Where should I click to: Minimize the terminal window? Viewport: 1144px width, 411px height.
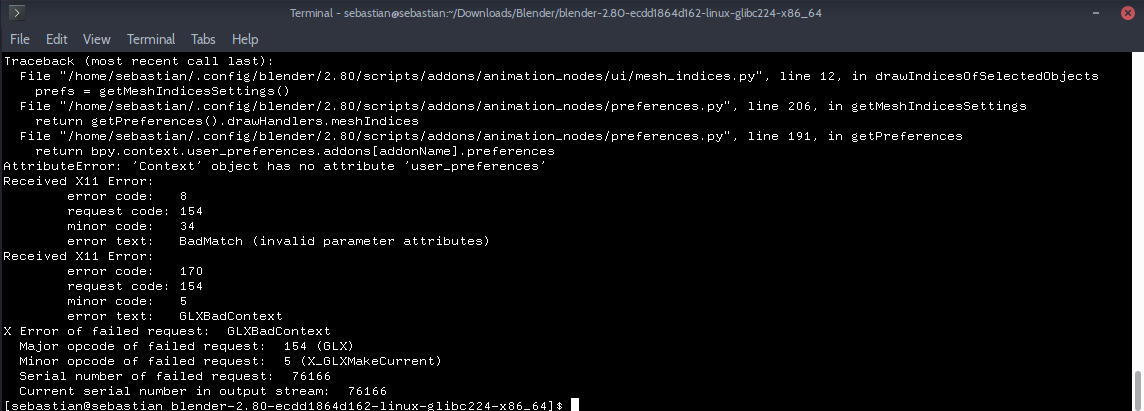click(1097, 13)
